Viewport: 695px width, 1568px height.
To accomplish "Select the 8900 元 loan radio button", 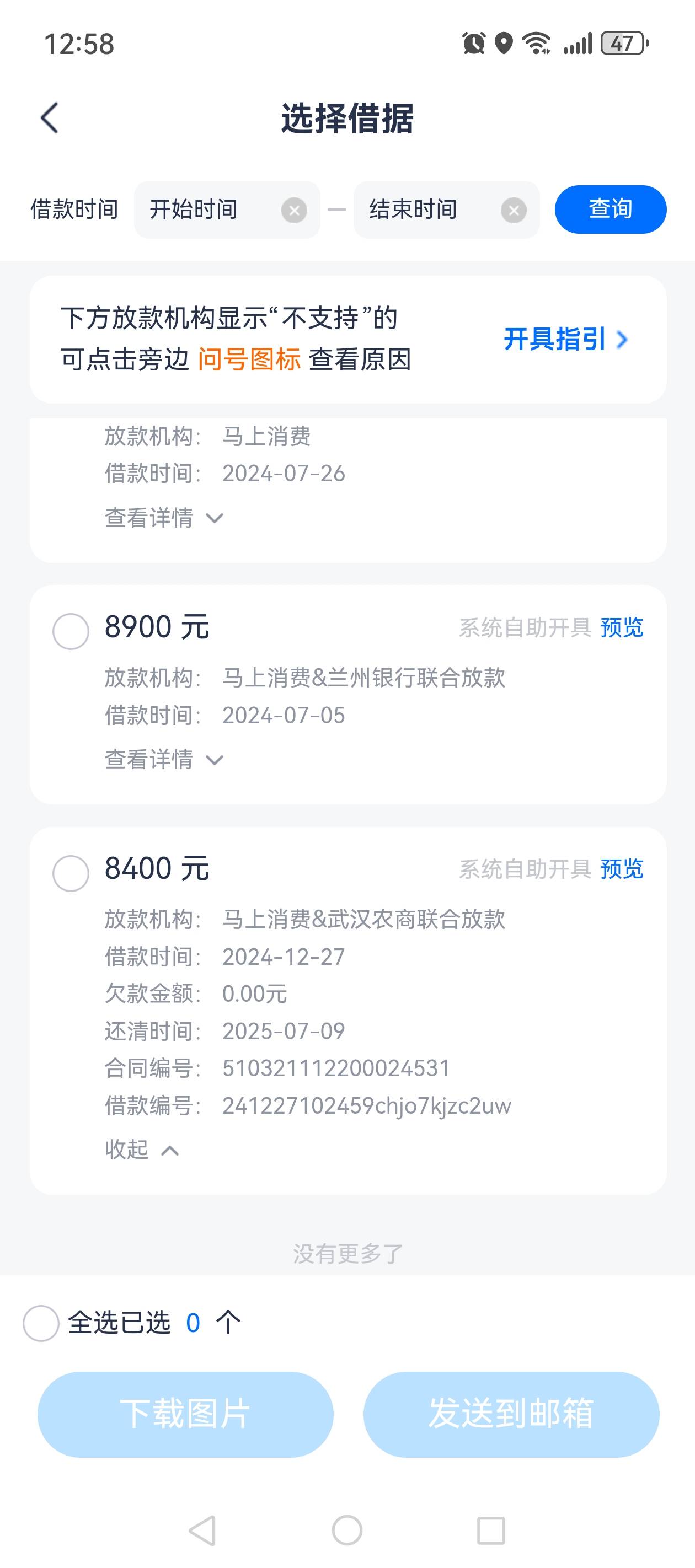I will click(71, 631).
